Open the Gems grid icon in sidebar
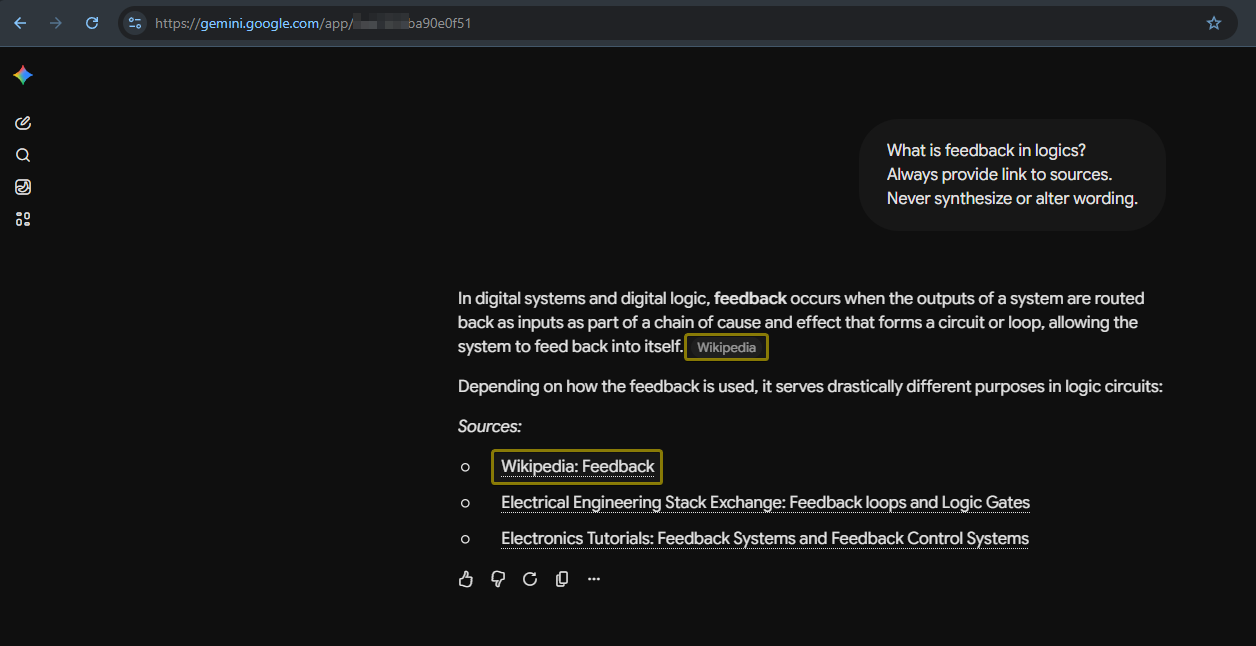The height and width of the screenshot is (646, 1256). pos(23,219)
